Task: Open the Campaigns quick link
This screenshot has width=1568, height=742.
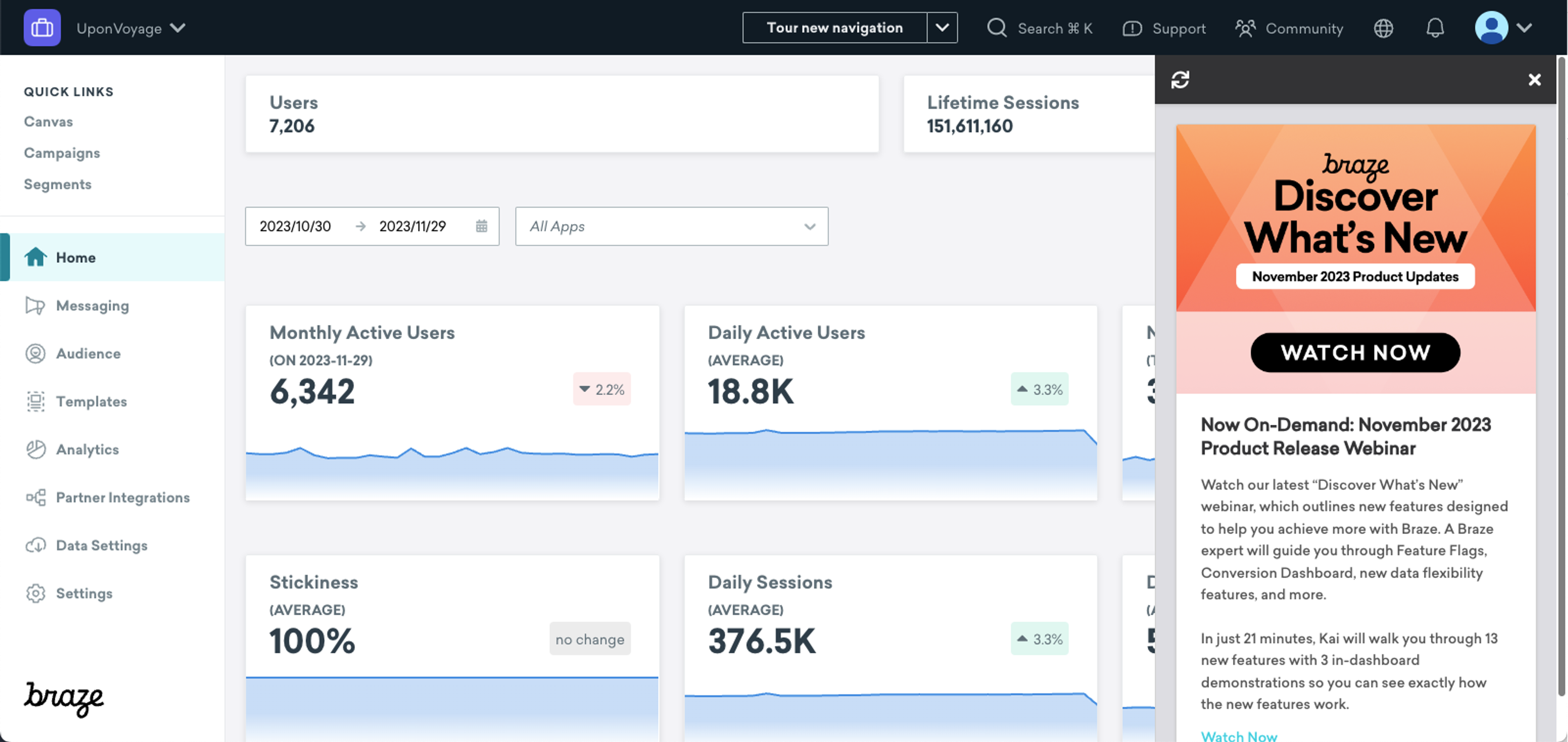Action: tap(62, 153)
